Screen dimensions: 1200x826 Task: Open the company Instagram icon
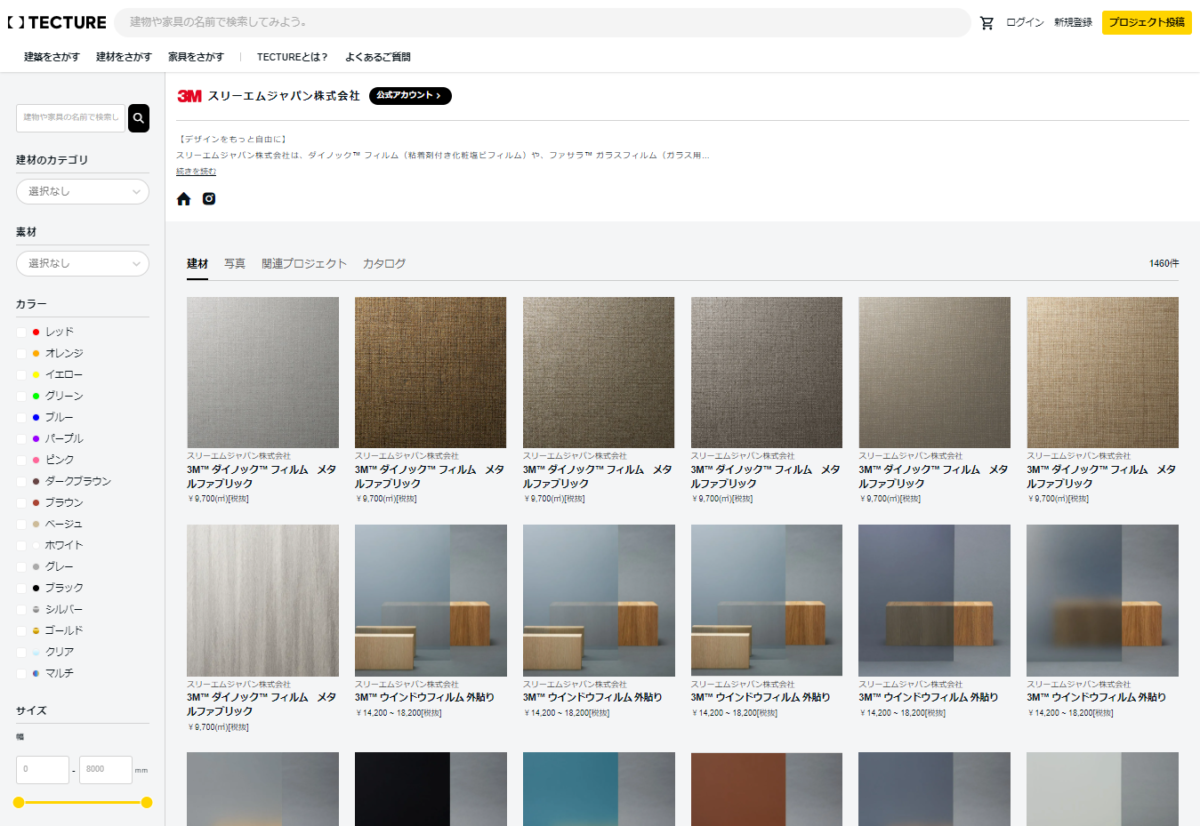[209, 199]
